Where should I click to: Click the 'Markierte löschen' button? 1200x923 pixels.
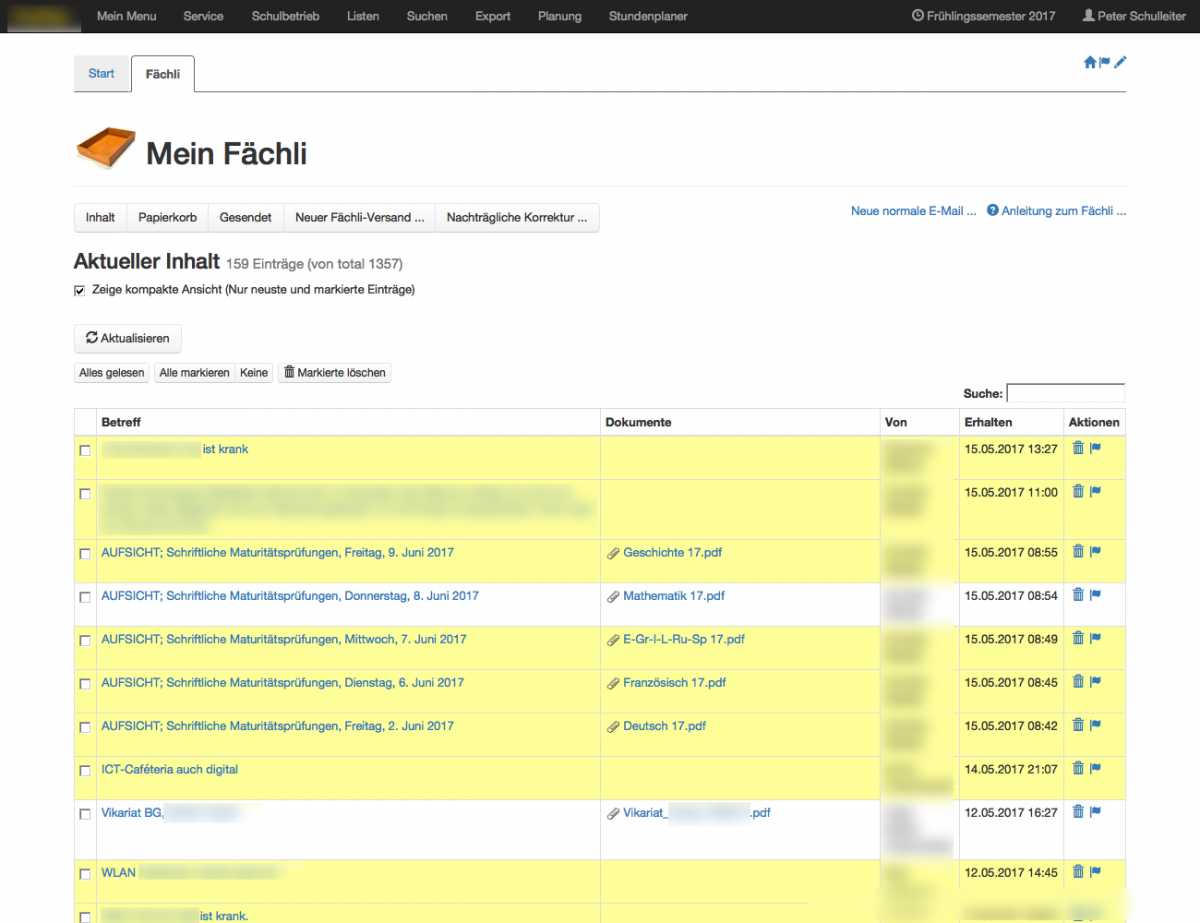[x=334, y=372]
